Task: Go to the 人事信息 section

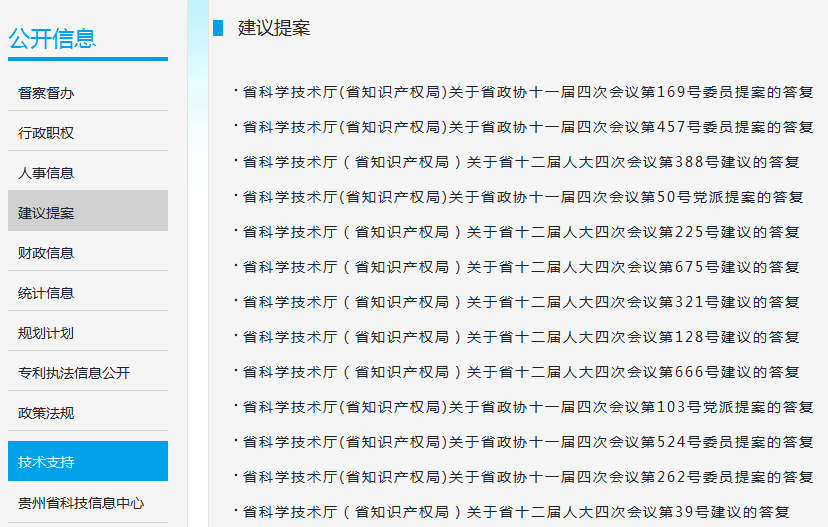Action: pyautogui.click(x=47, y=173)
